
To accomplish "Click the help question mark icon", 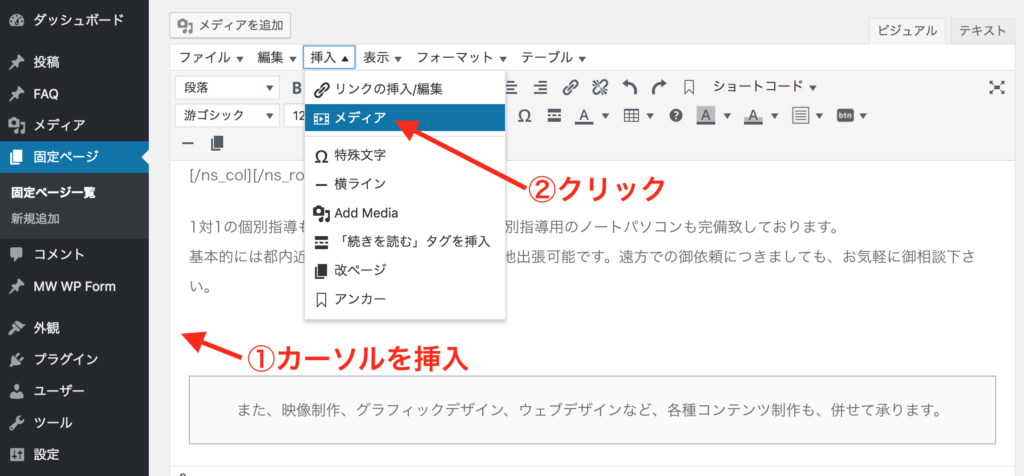I will (x=676, y=116).
